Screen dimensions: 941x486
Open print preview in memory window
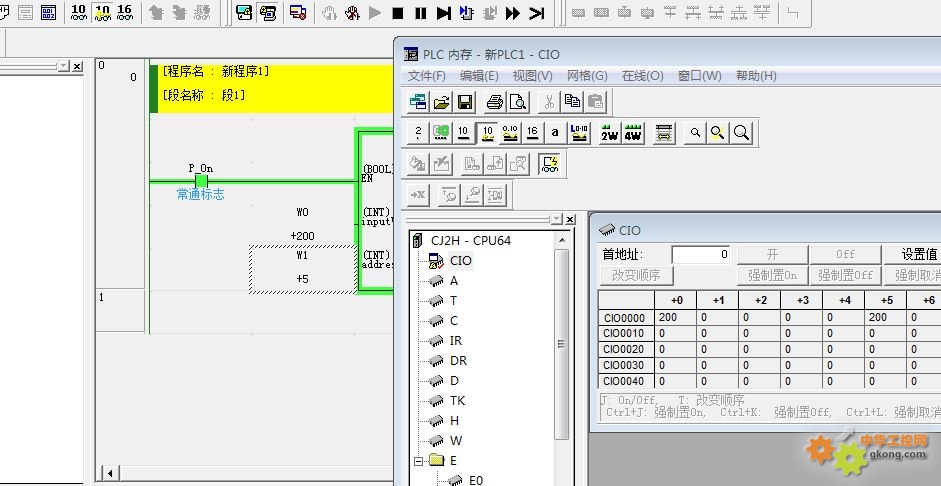tap(518, 103)
